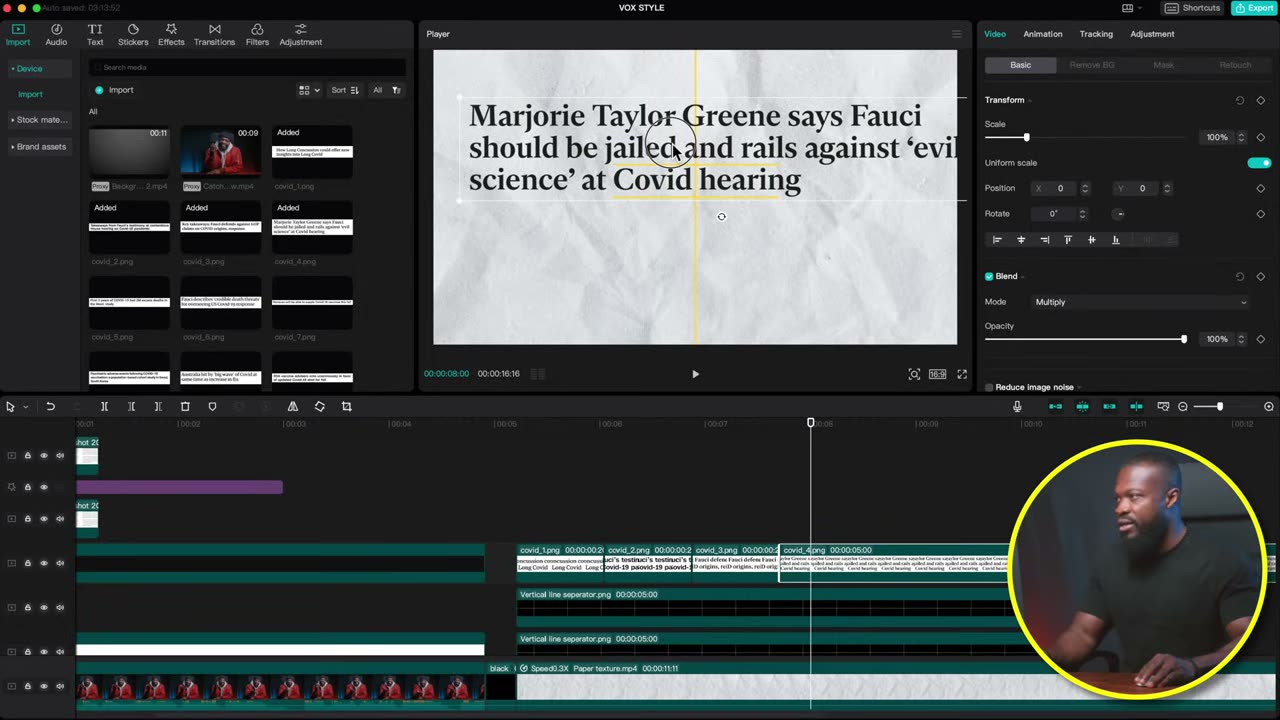Select the Retouch sub-tab

pyautogui.click(x=1235, y=65)
